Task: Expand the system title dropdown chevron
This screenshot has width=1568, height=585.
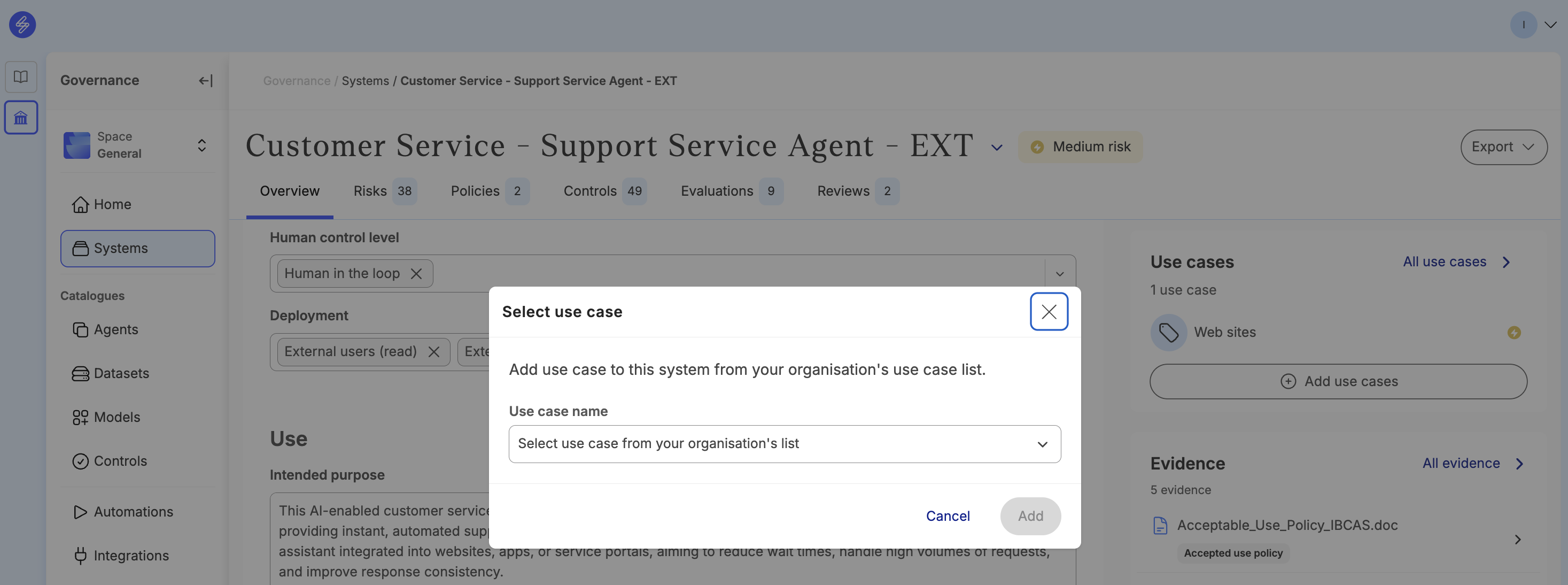Action: [x=997, y=147]
